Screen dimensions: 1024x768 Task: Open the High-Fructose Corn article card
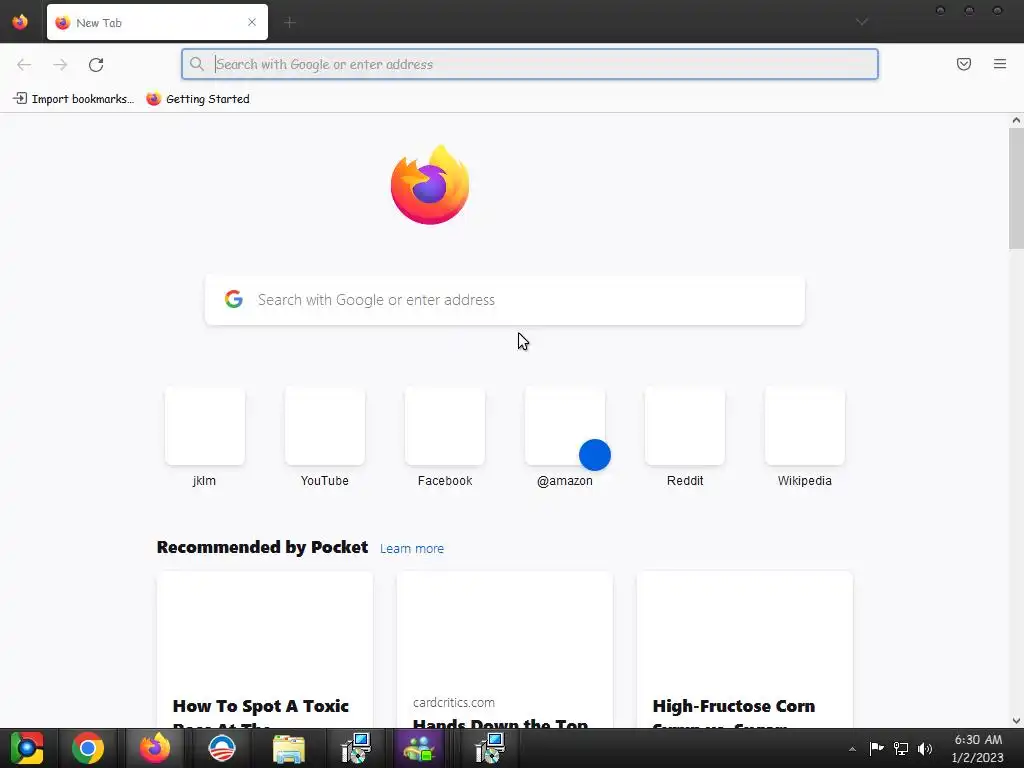[x=744, y=650]
